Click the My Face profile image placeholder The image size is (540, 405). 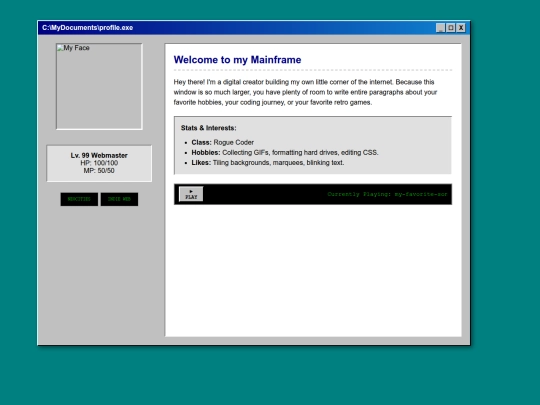coord(99,86)
